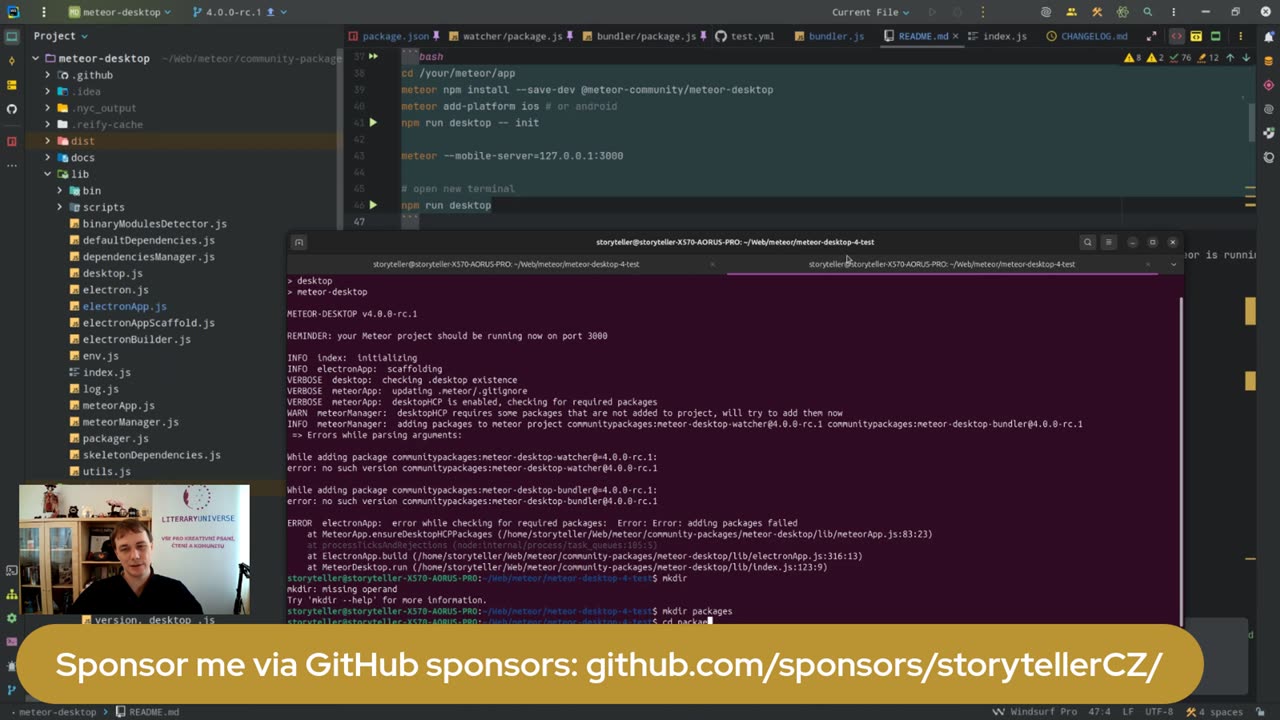Open electronBuilder.js in the project tree
This screenshot has height=720, width=1280.
pos(136,339)
